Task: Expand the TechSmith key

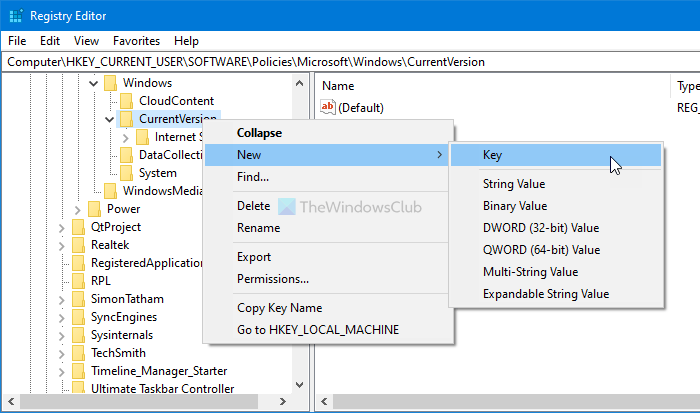Action: [x=62, y=354]
